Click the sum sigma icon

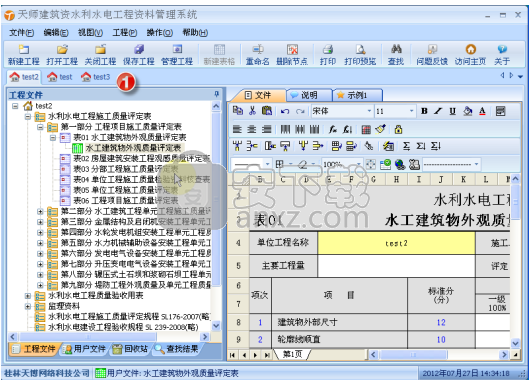coord(406,146)
